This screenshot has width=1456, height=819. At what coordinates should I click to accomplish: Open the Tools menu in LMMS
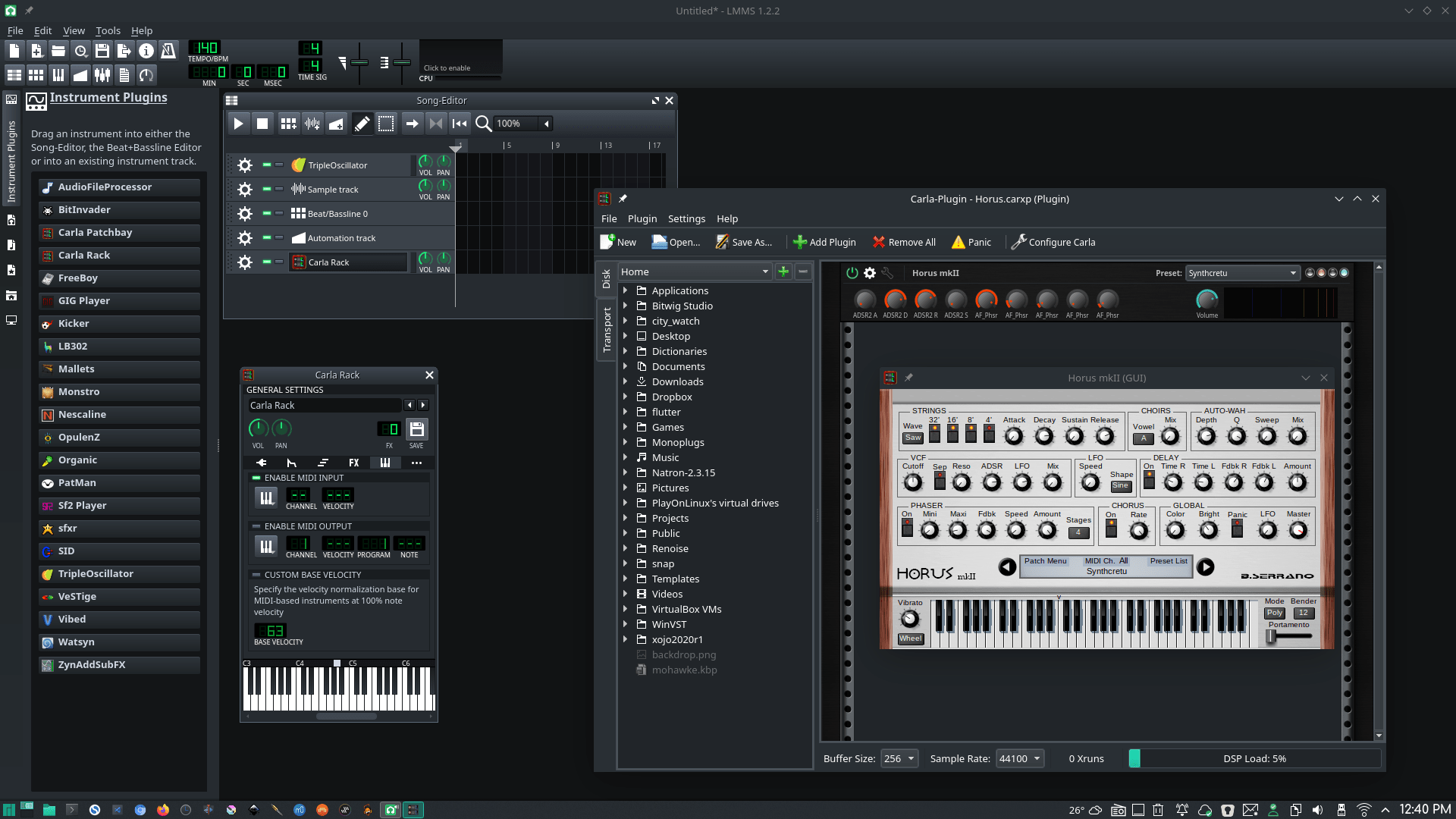(108, 30)
